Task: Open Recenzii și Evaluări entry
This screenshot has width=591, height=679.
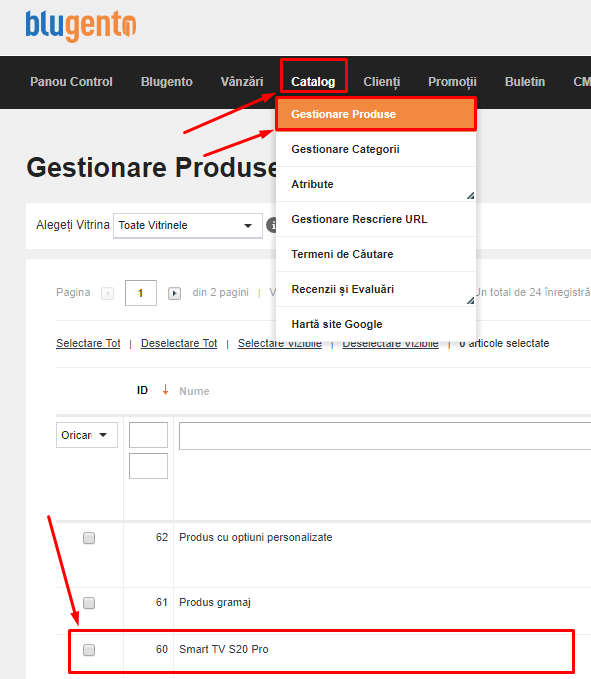Action: coord(376,289)
